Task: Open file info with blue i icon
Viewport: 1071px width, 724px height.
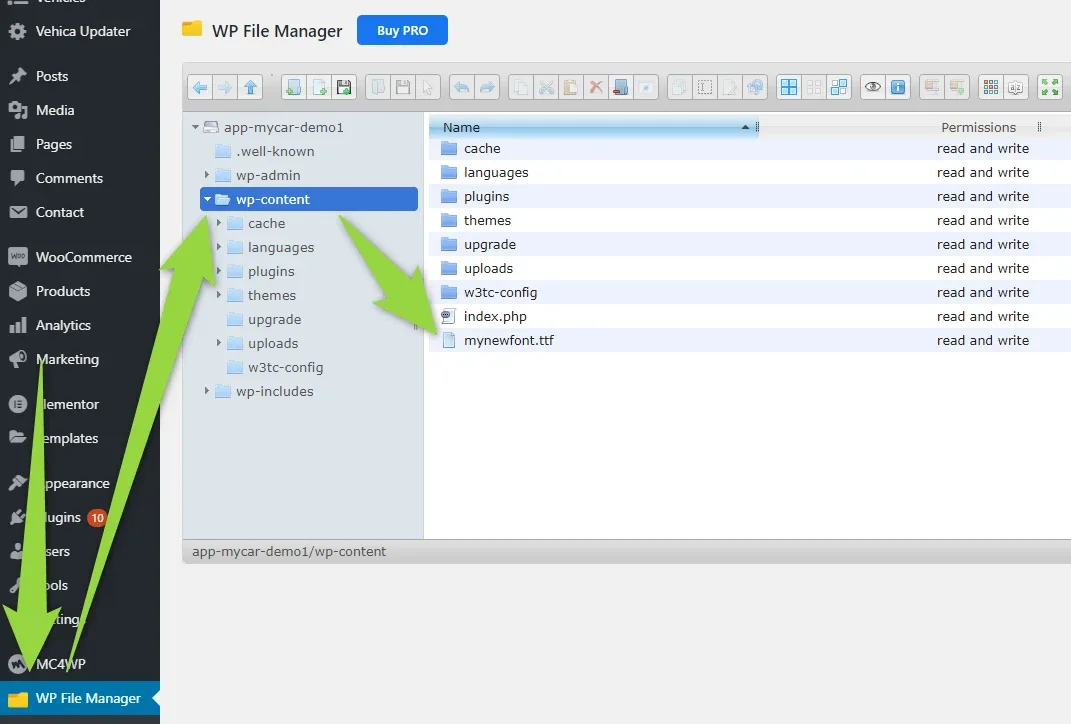Action: click(898, 87)
